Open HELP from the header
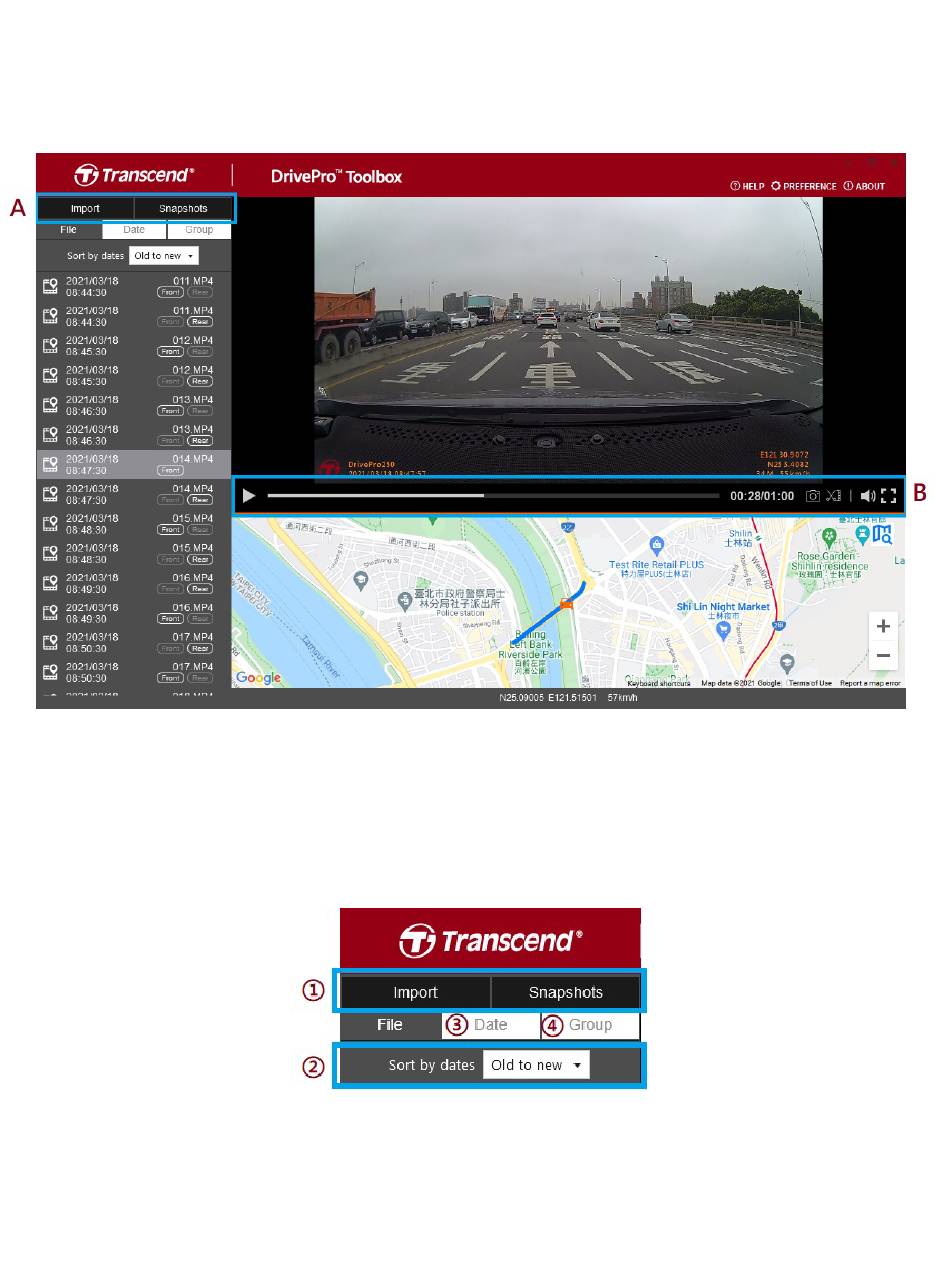950x1267 pixels. coord(747,186)
